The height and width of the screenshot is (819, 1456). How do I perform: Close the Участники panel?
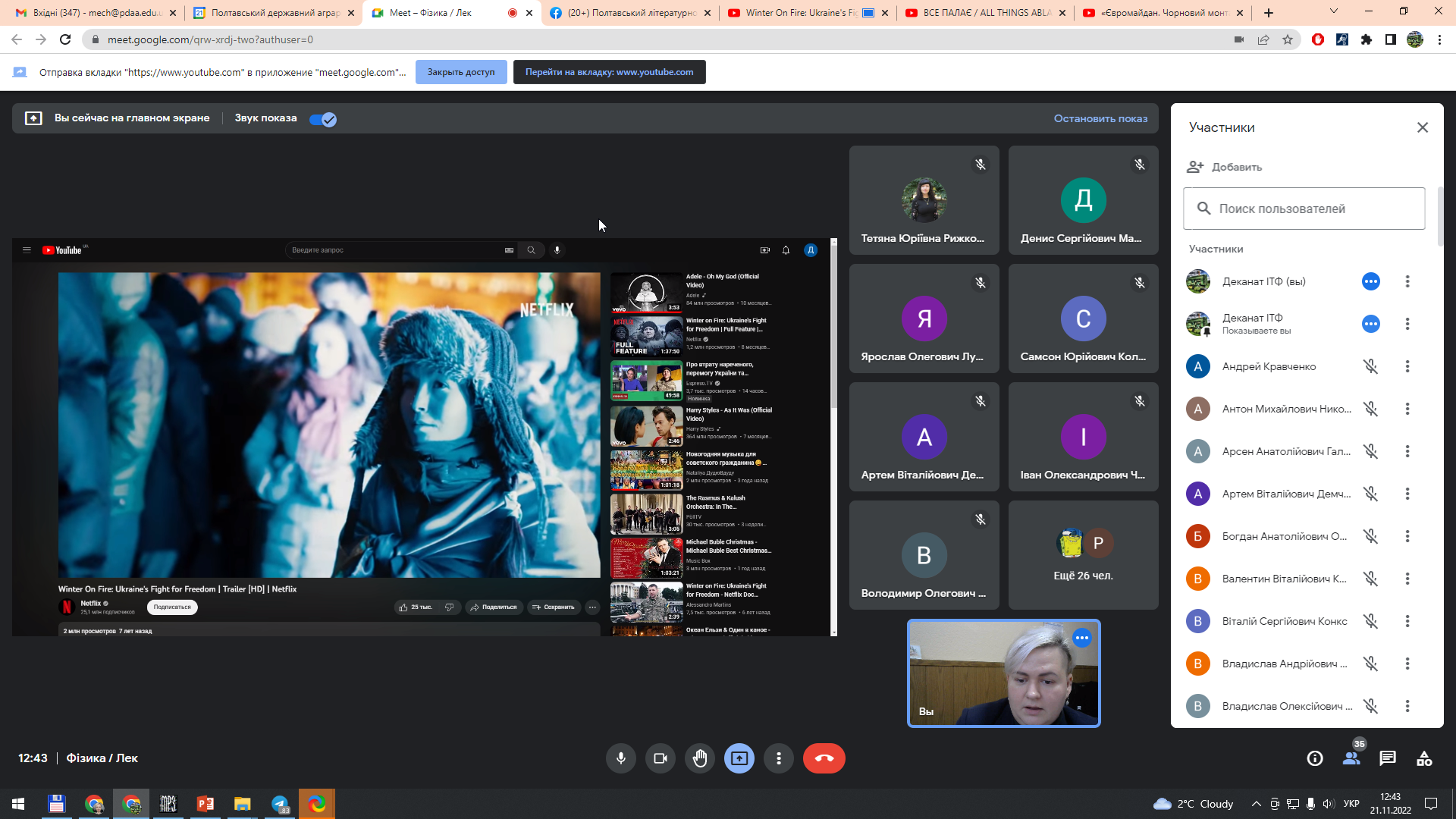[1423, 127]
